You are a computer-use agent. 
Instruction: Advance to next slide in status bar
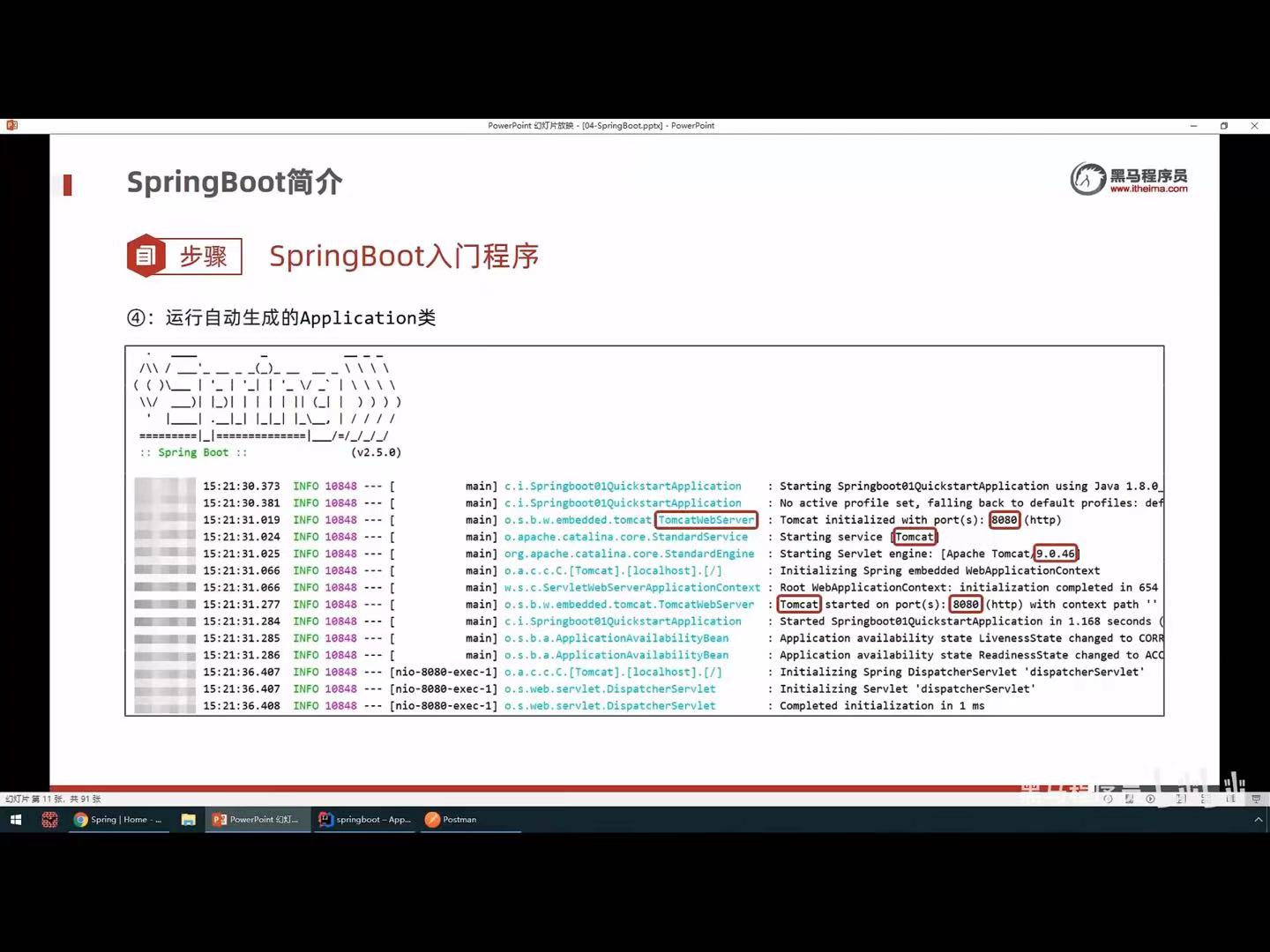coord(1150,799)
